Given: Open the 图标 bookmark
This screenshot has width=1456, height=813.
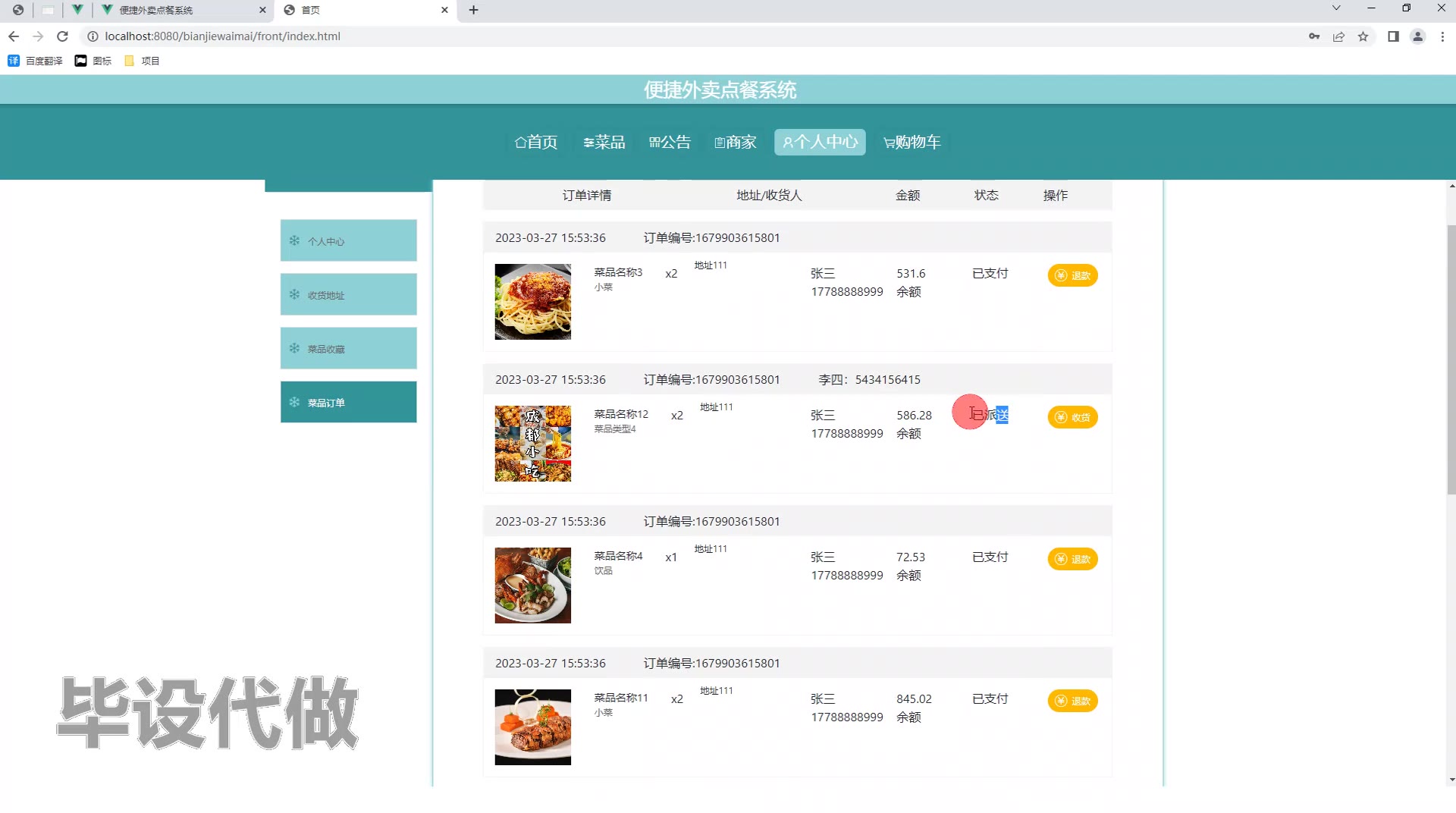Looking at the screenshot, I should [x=93, y=61].
